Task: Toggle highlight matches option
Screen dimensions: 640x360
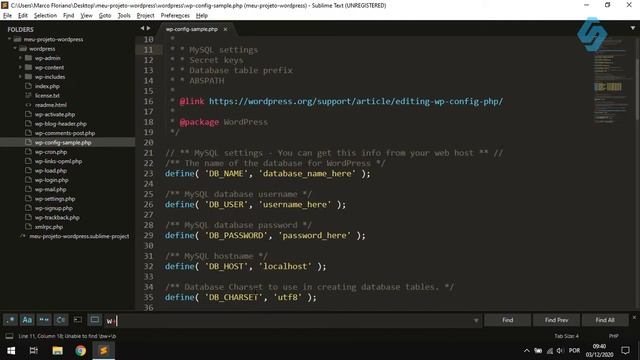Action: point(95,320)
